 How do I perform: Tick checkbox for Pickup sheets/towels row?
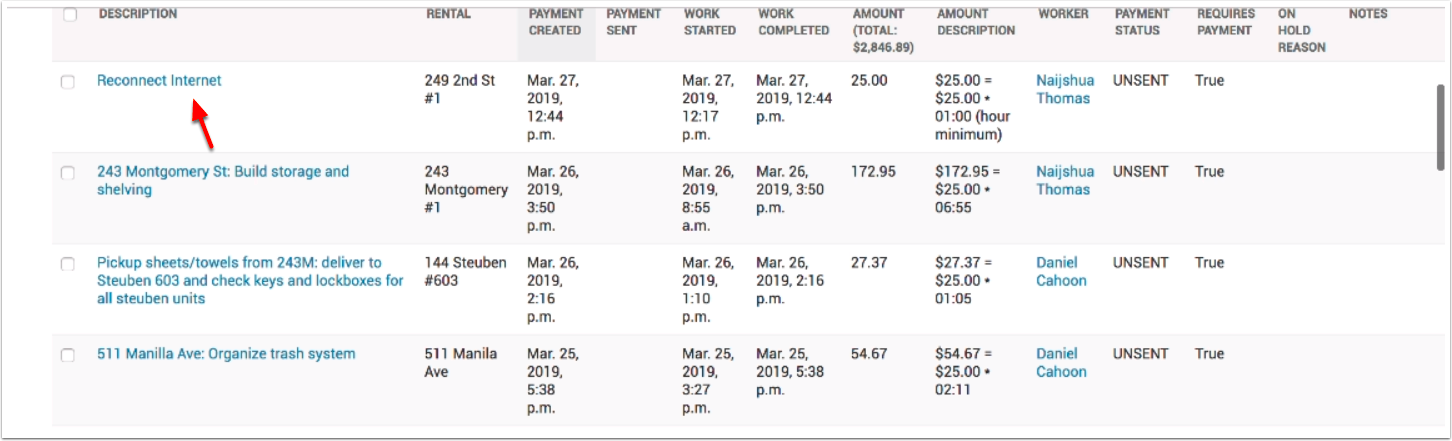[68, 264]
